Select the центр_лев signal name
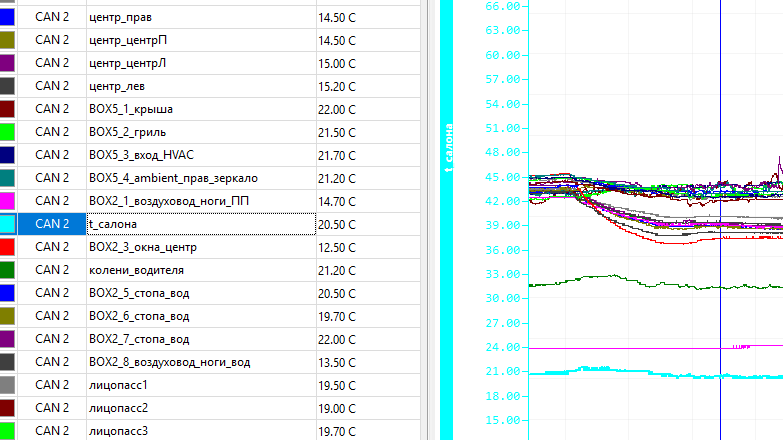Screen dimensions: 783x440 pyautogui.click(x=116, y=86)
